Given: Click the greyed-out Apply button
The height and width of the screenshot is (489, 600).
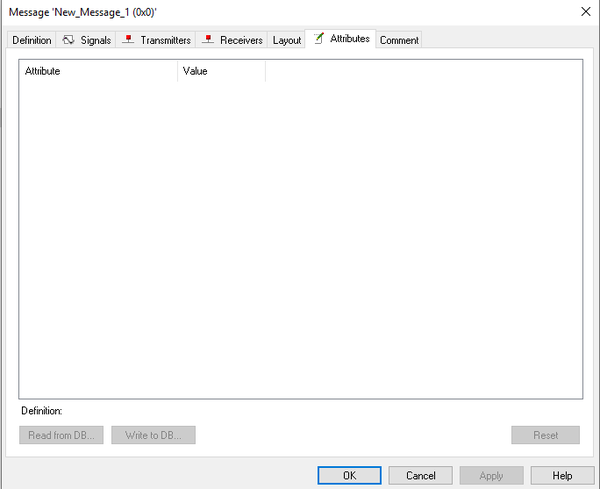Looking at the screenshot, I should pyautogui.click(x=491, y=476).
